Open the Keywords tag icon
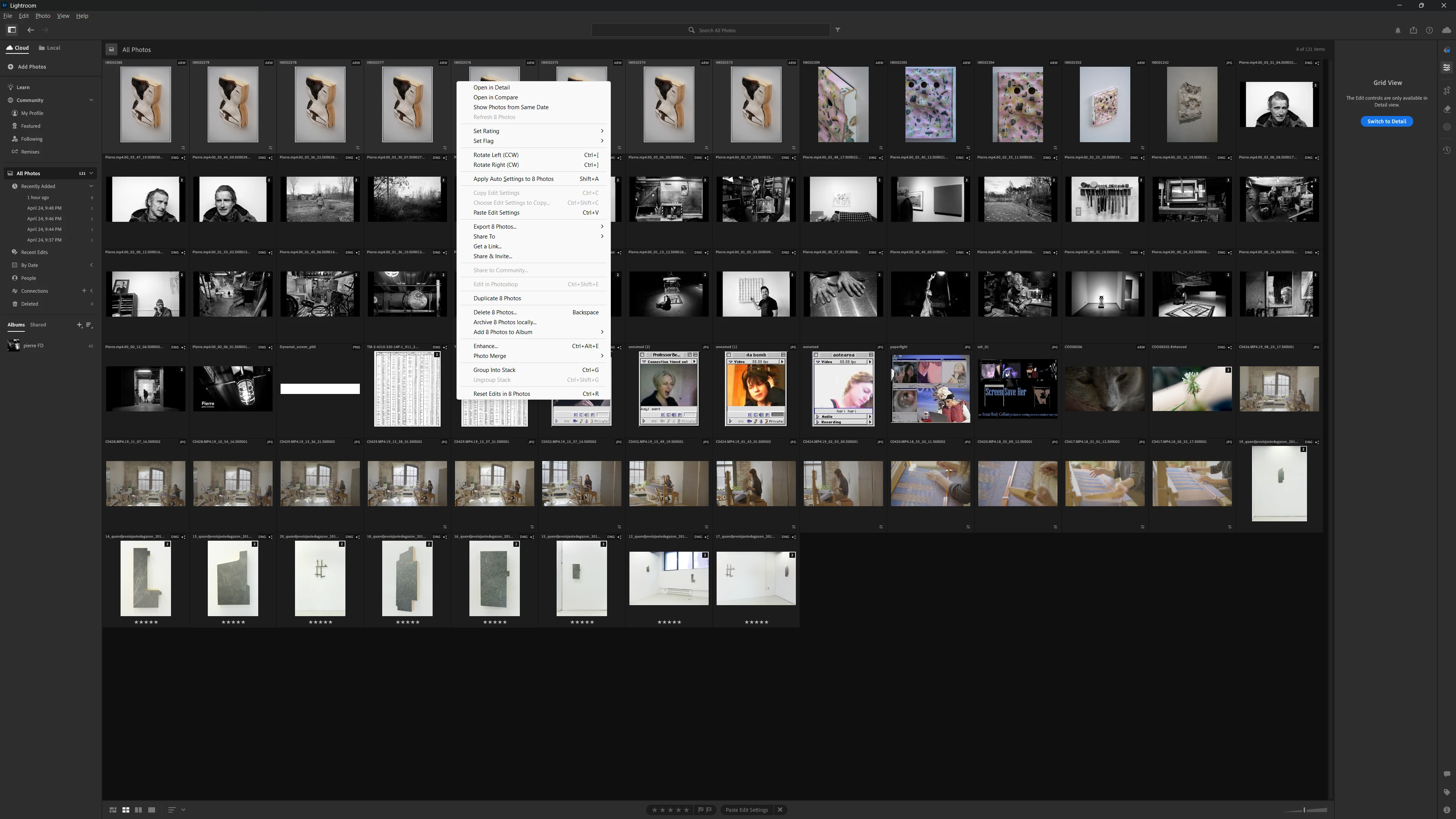This screenshot has height=819, width=1456. pyautogui.click(x=1447, y=792)
